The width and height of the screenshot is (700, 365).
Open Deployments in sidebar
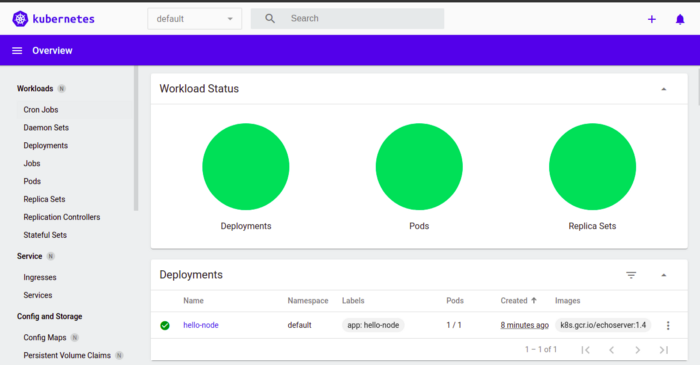point(46,145)
